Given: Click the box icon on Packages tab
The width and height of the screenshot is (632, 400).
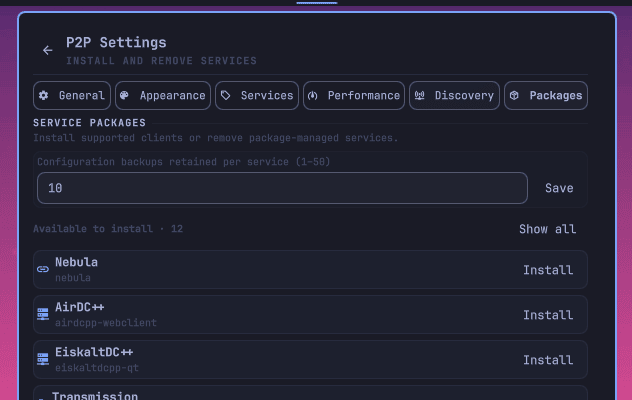Looking at the screenshot, I should coord(514,95).
